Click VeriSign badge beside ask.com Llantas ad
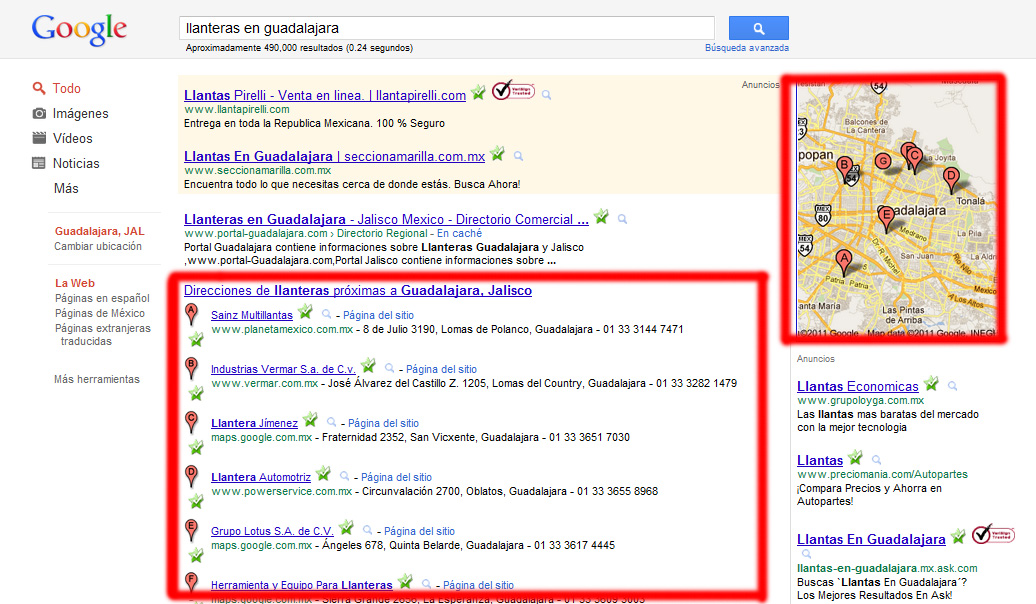The image size is (1036, 604). point(993,534)
